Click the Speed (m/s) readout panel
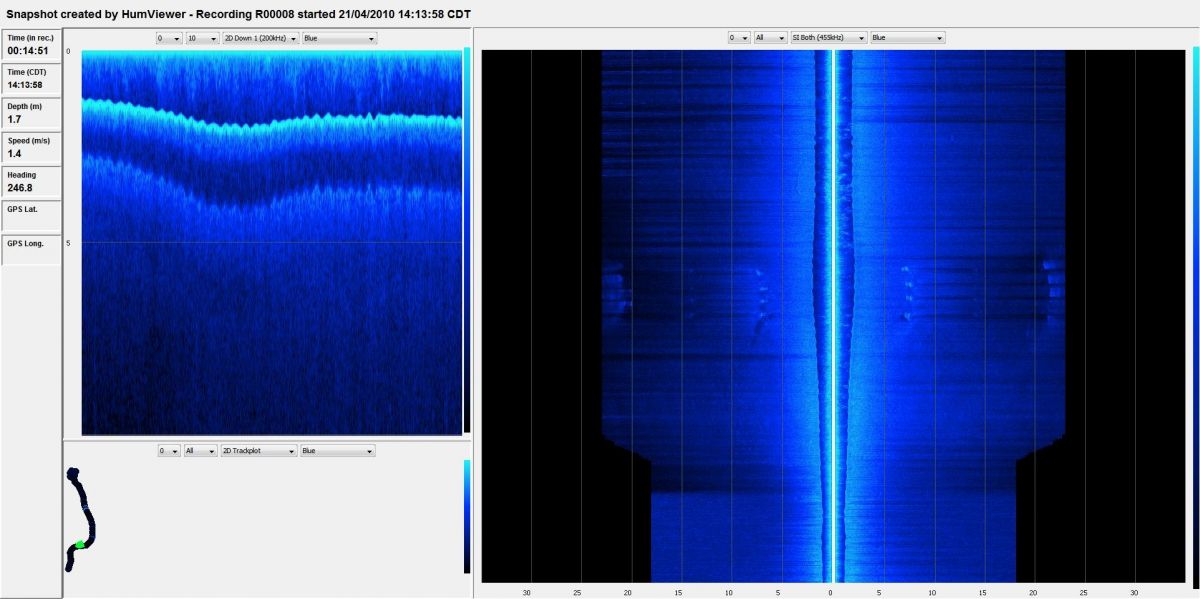1200x599 pixels. [31, 148]
